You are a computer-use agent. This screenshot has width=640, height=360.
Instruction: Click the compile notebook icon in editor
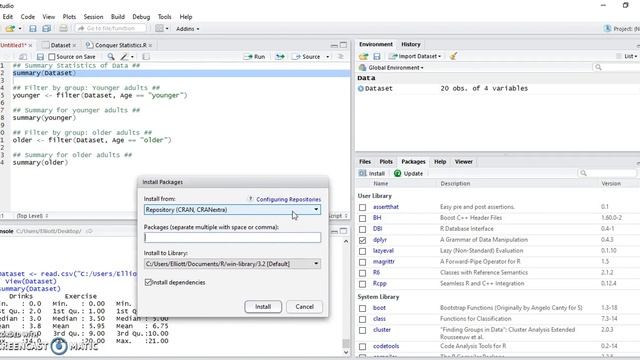[x=146, y=57]
